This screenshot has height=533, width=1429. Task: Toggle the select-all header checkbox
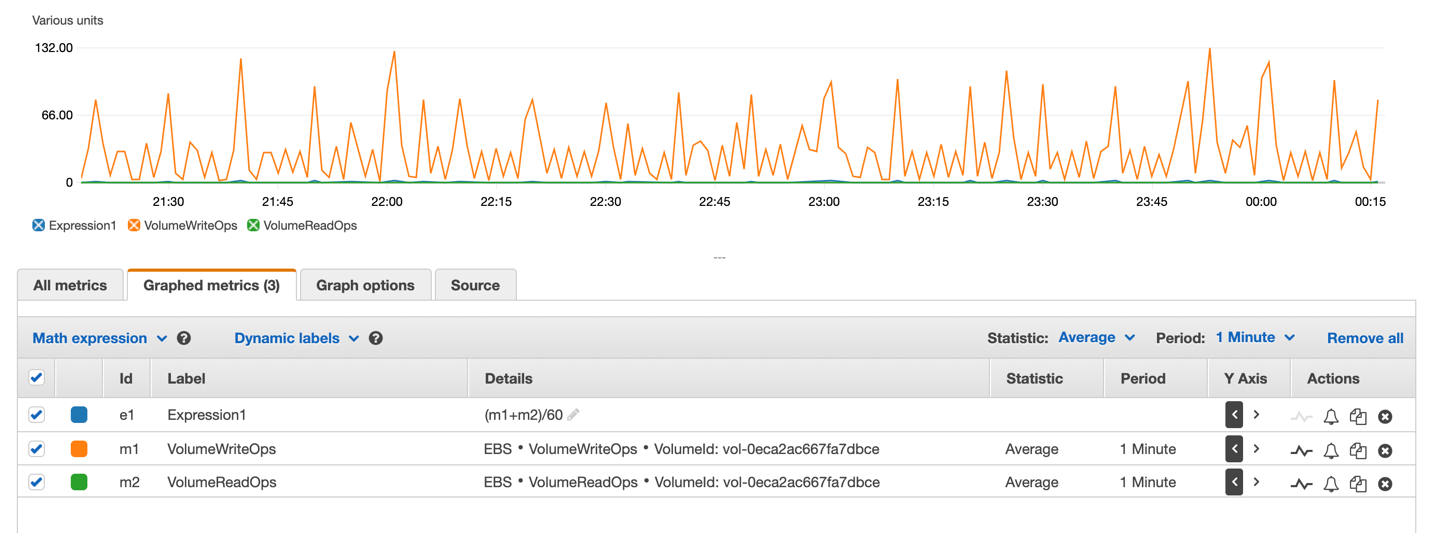(37, 378)
